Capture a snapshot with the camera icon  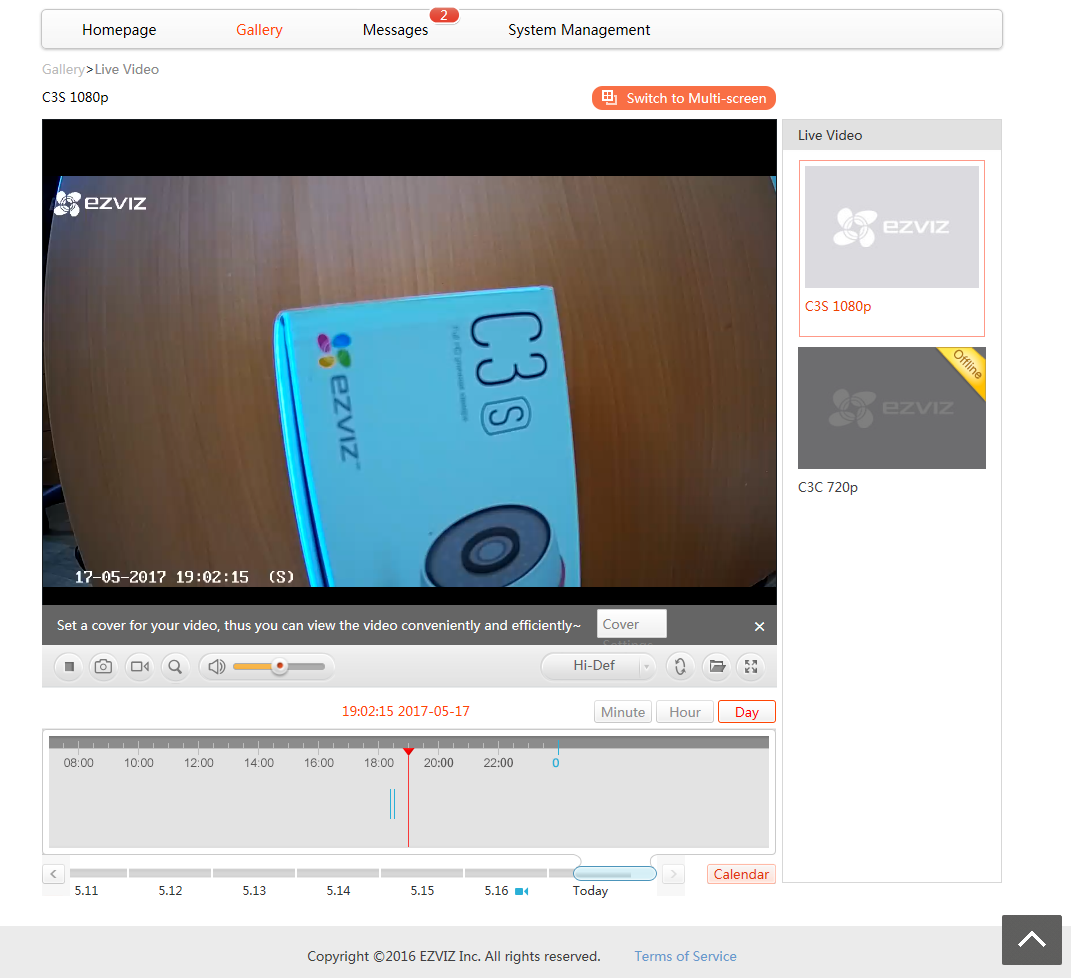(x=103, y=667)
